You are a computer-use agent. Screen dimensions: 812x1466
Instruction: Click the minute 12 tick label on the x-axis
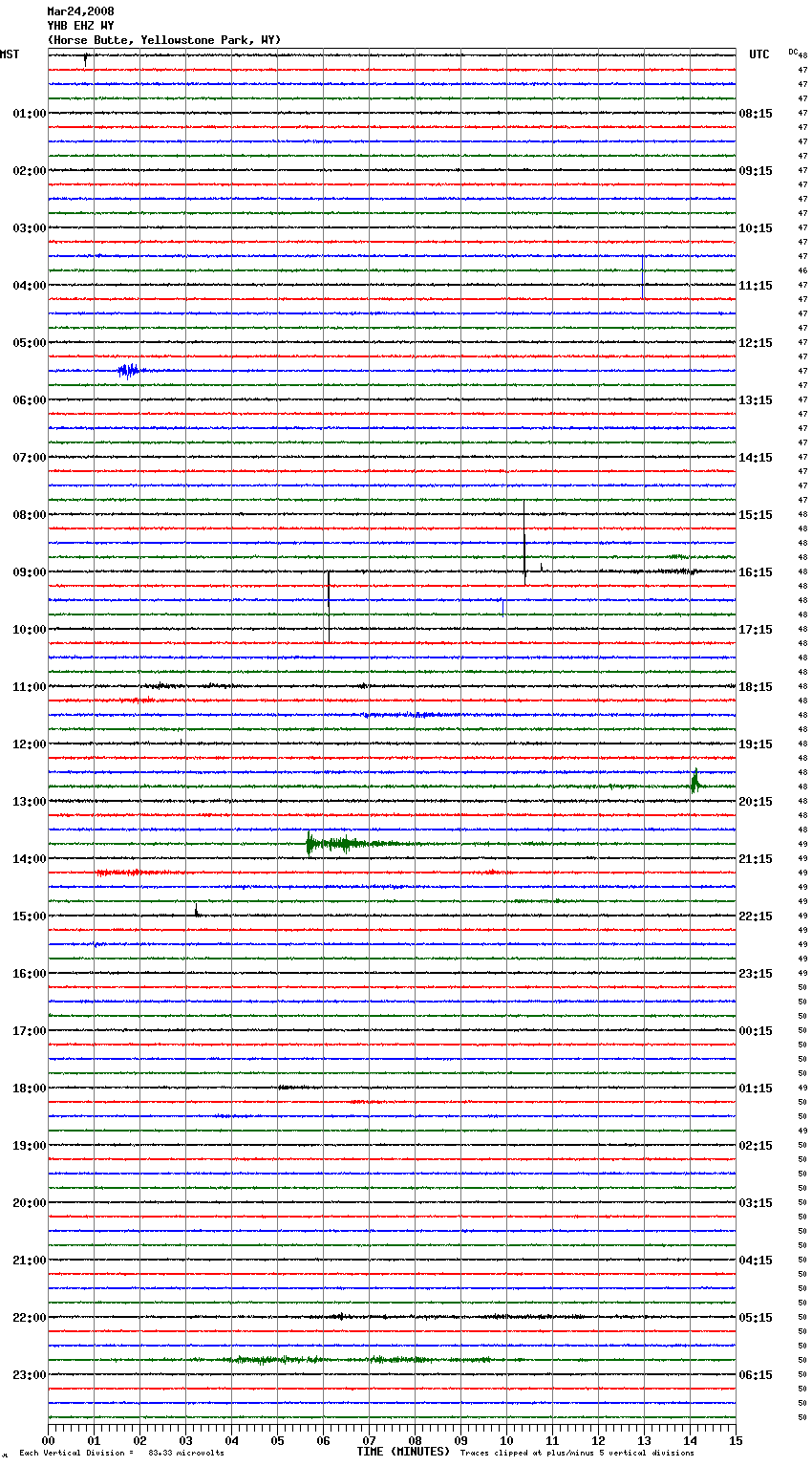(598, 1440)
